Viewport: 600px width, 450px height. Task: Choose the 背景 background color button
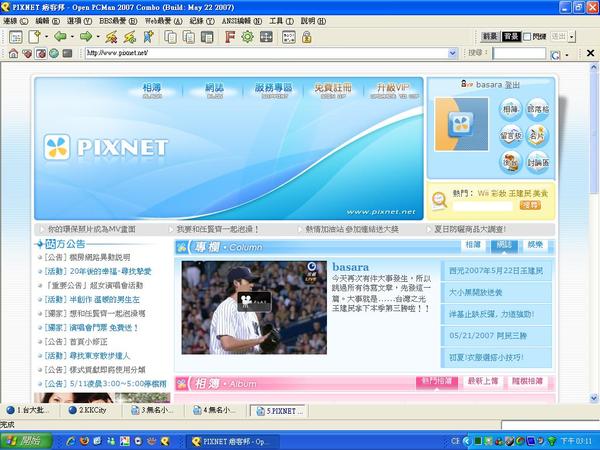[x=511, y=37]
